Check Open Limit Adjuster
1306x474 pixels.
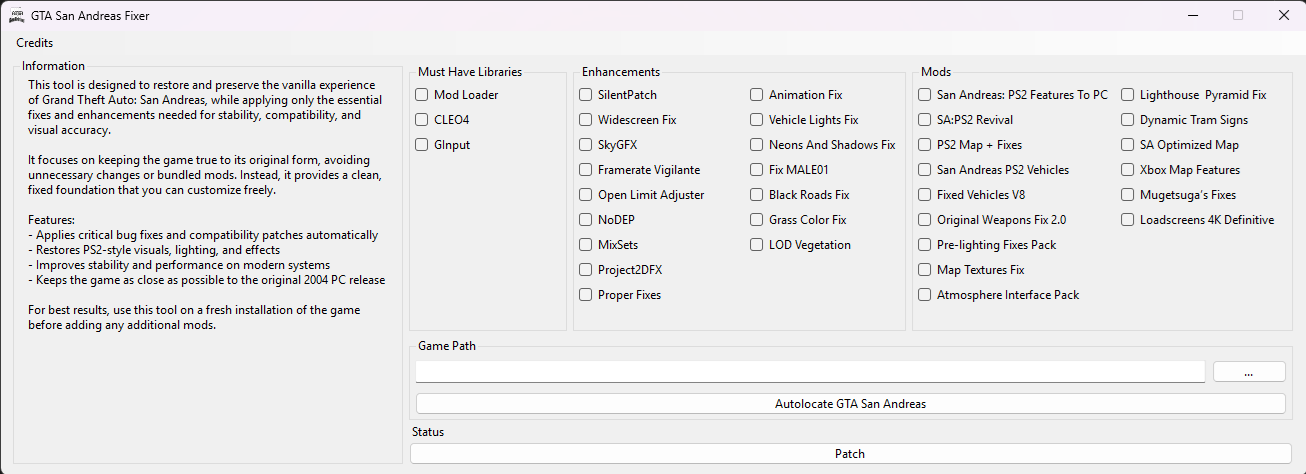pyautogui.click(x=586, y=195)
